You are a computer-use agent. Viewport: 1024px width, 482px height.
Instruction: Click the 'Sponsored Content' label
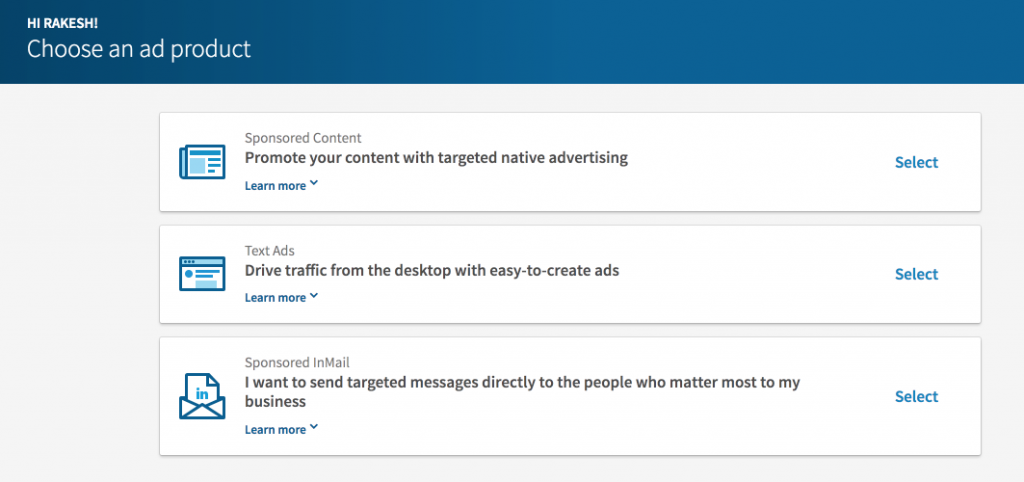[x=303, y=138]
